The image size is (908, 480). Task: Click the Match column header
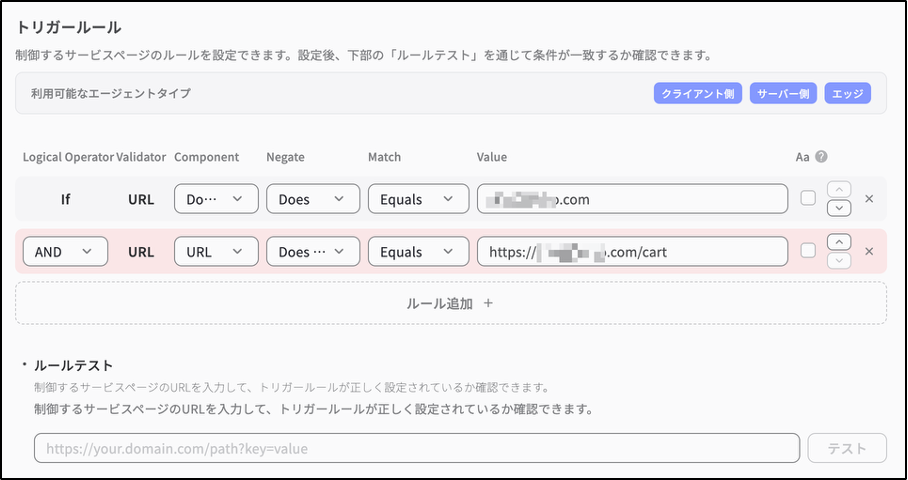pyautogui.click(x=385, y=157)
